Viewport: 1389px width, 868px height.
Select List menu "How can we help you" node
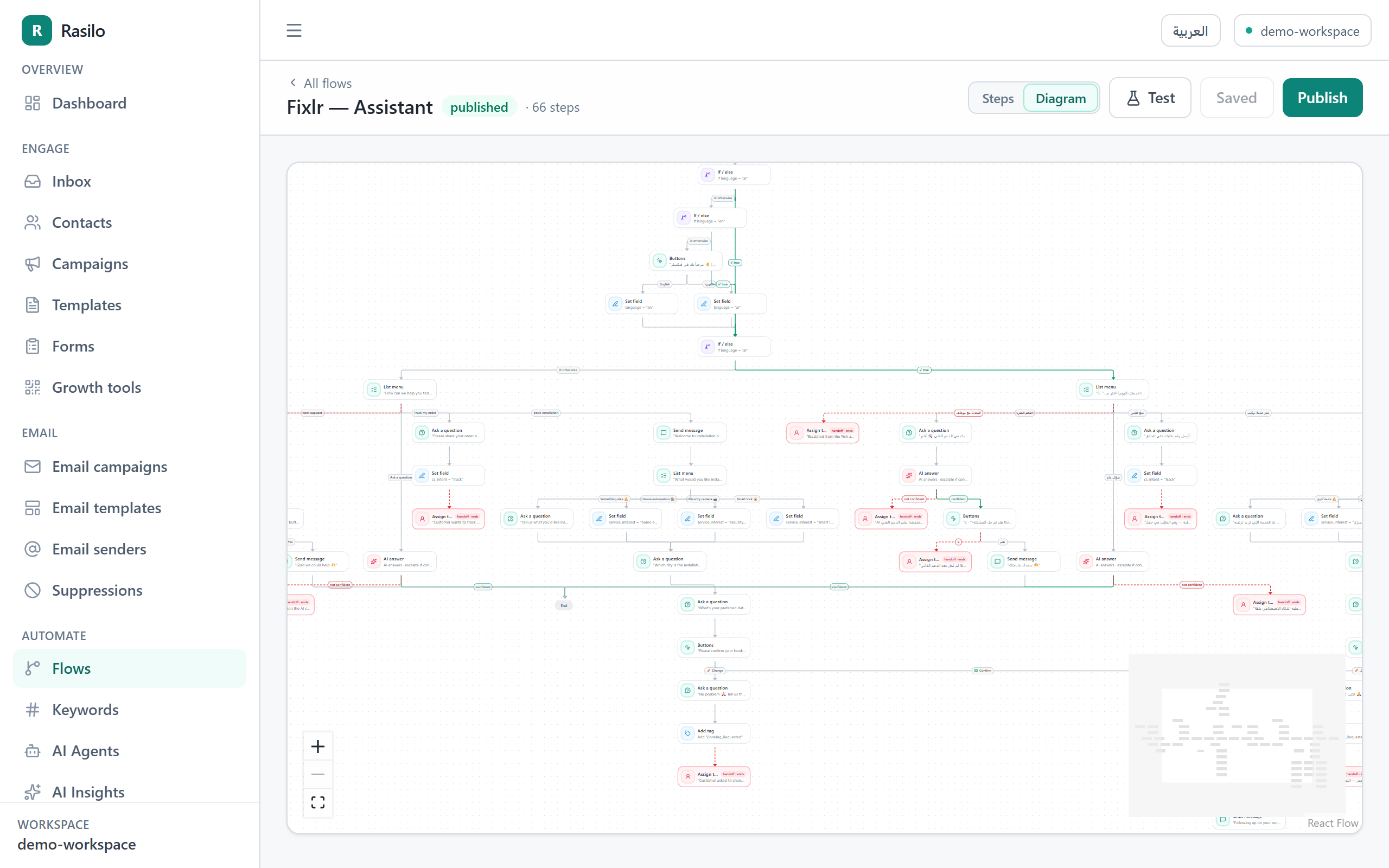(400, 390)
